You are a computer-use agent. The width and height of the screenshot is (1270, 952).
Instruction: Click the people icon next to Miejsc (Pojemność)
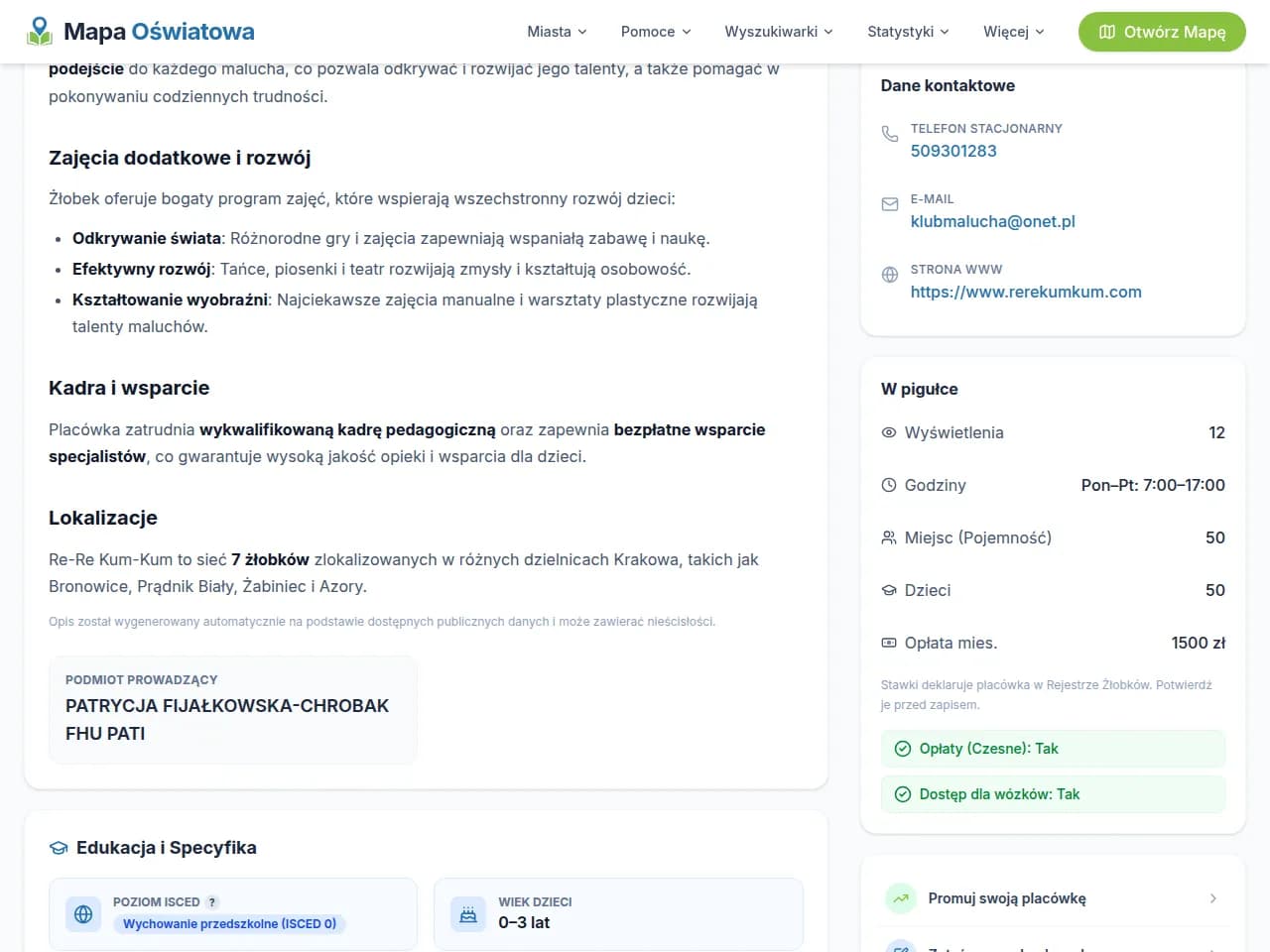pos(889,537)
